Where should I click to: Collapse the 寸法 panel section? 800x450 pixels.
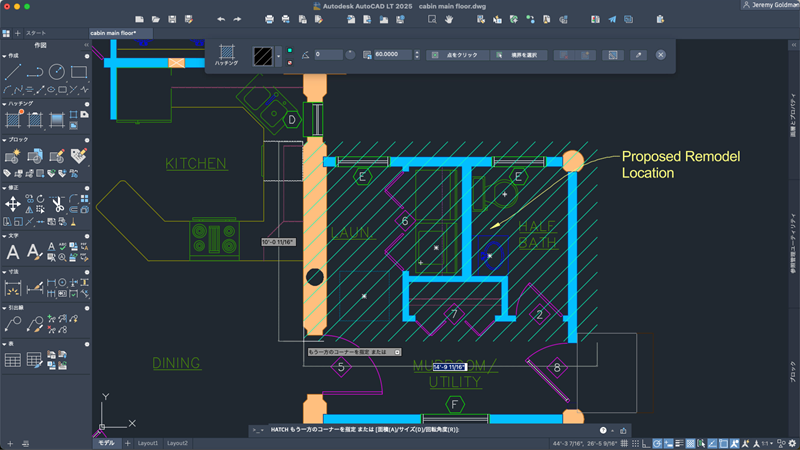(4, 272)
